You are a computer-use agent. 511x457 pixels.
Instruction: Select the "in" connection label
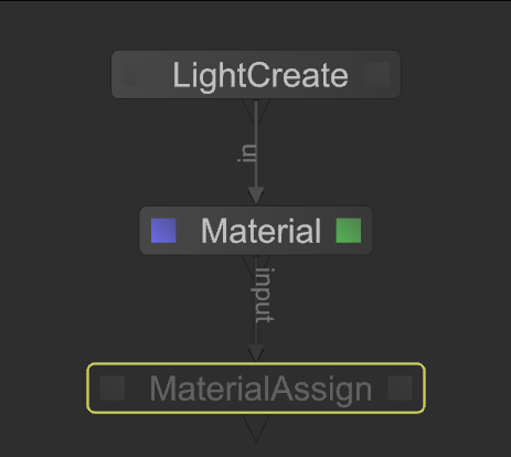[x=247, y=153]
